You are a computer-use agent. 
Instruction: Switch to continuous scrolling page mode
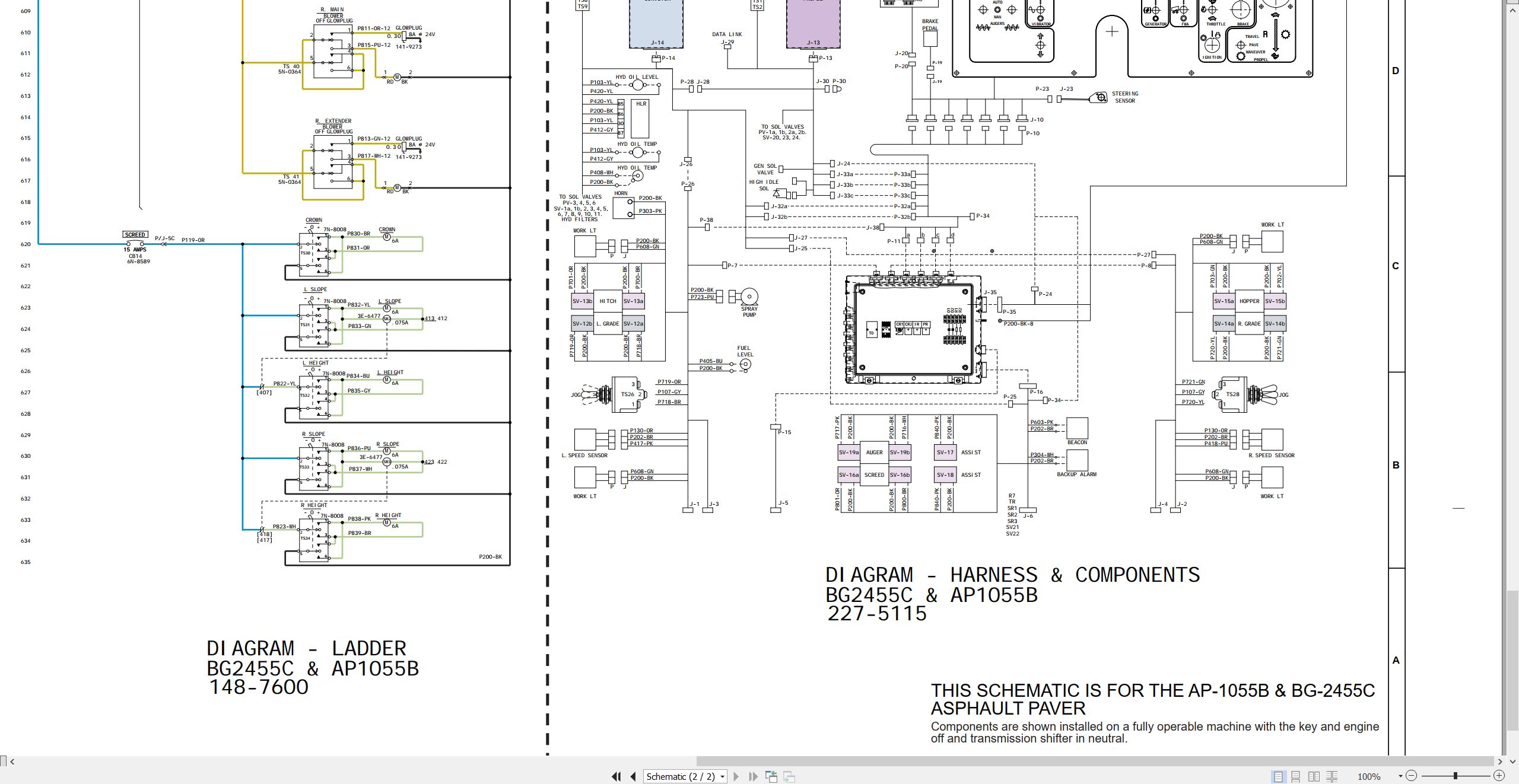[x=1296, y=776]
